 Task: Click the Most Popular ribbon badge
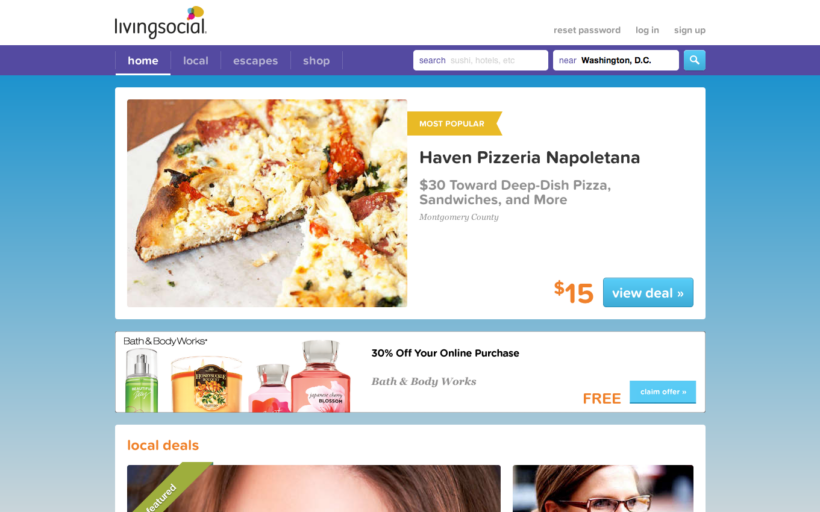point(454,123)
